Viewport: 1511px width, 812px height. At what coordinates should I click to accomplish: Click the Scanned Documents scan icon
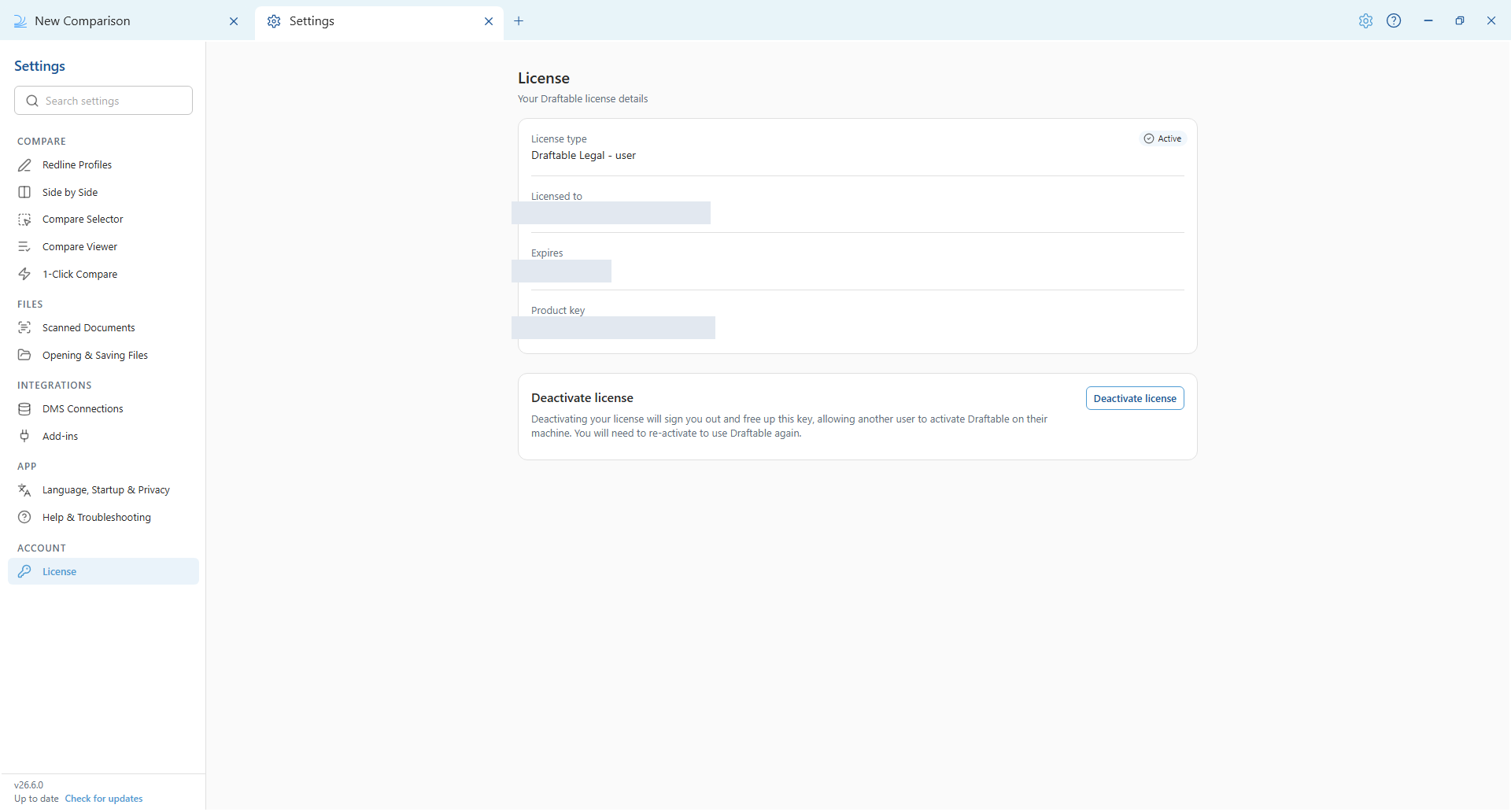[24, 328]
